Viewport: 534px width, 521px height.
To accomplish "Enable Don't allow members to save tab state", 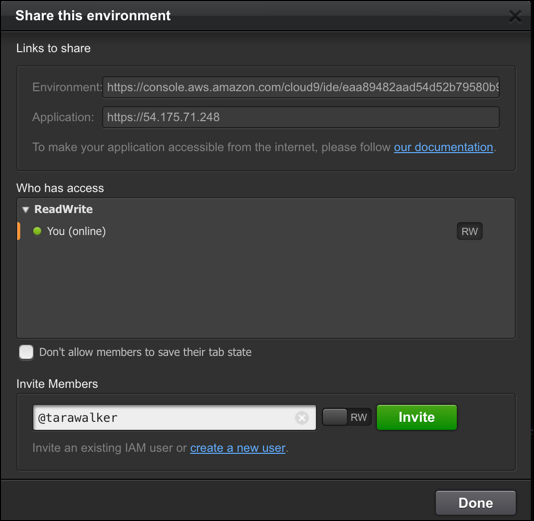I will (26, 352).
